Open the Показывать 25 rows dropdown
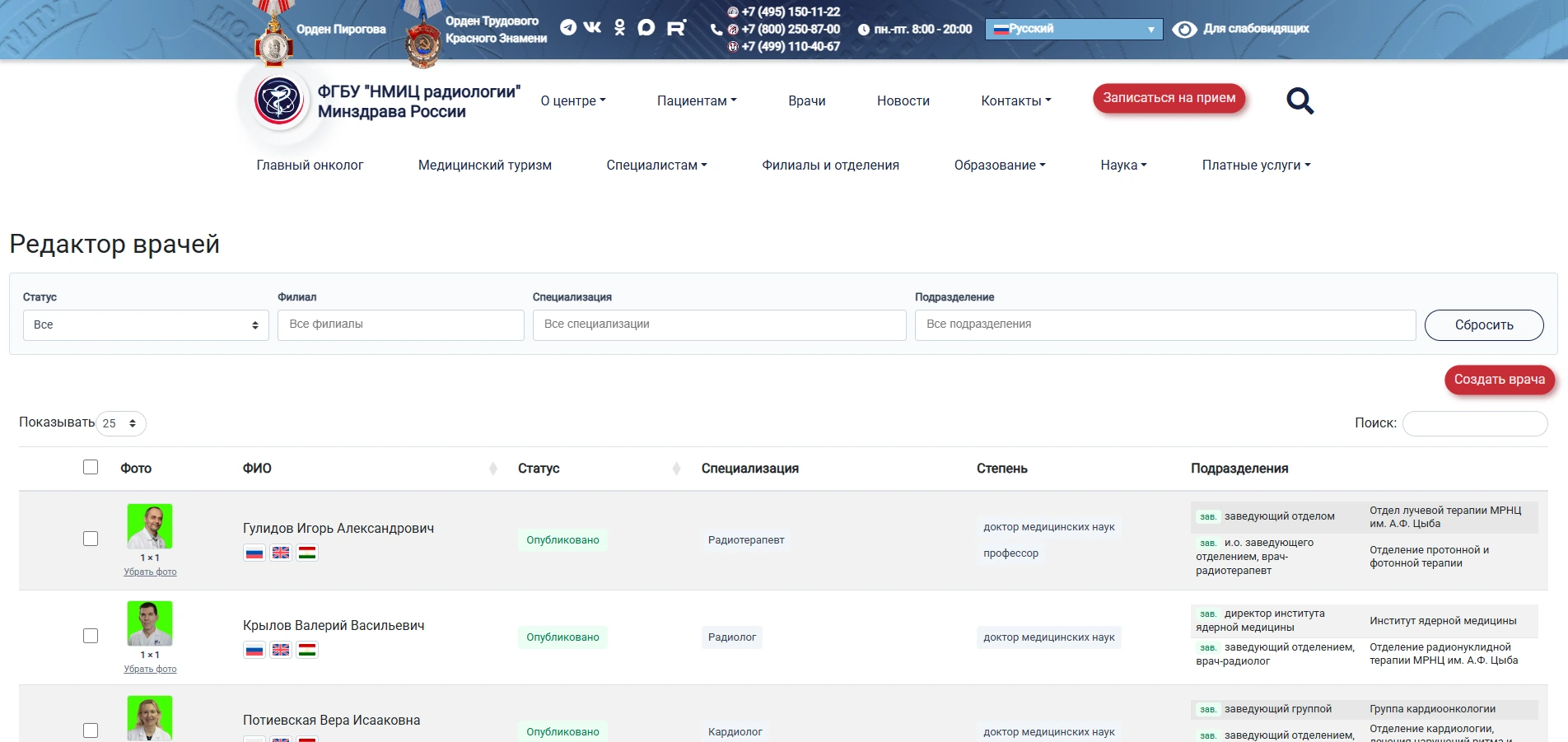The image size is (1568, 742). coord(121,423)
